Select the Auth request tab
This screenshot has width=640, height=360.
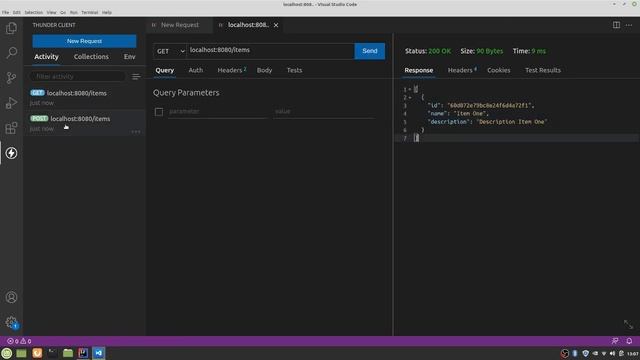[x=196, y=70]
